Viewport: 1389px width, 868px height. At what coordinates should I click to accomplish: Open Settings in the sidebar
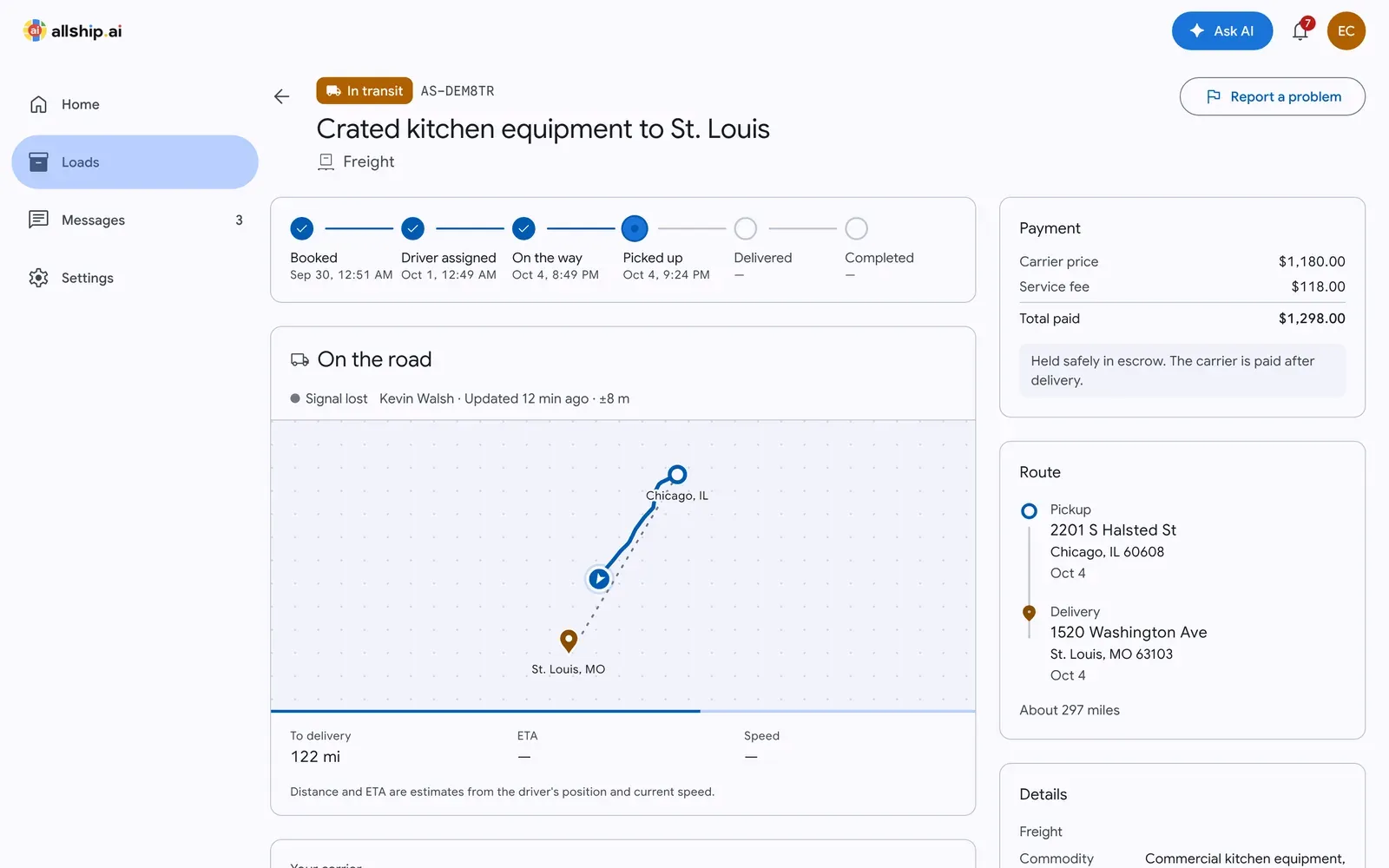tap(135, 278)
